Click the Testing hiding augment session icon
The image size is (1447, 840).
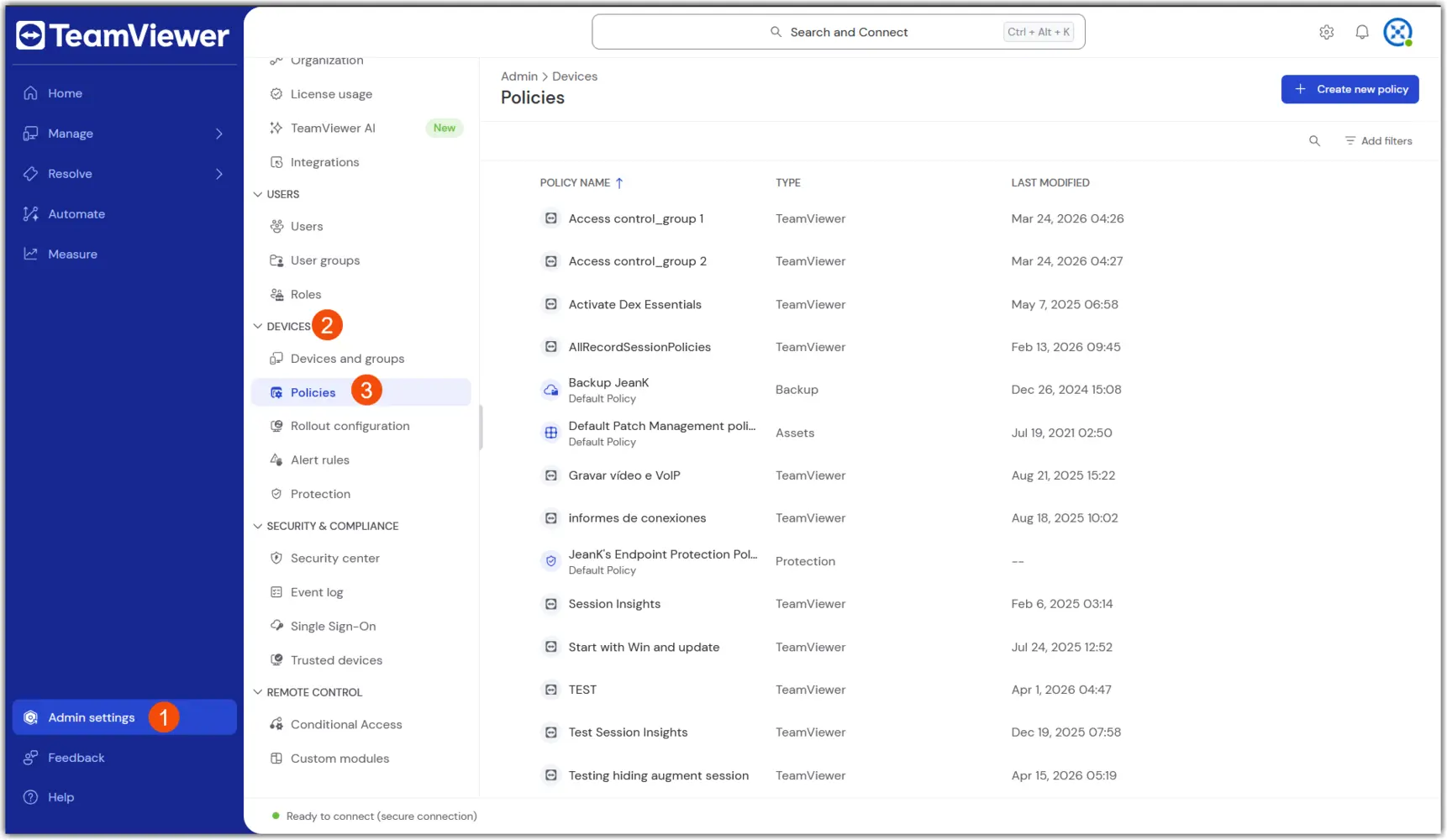click(550, 775)
